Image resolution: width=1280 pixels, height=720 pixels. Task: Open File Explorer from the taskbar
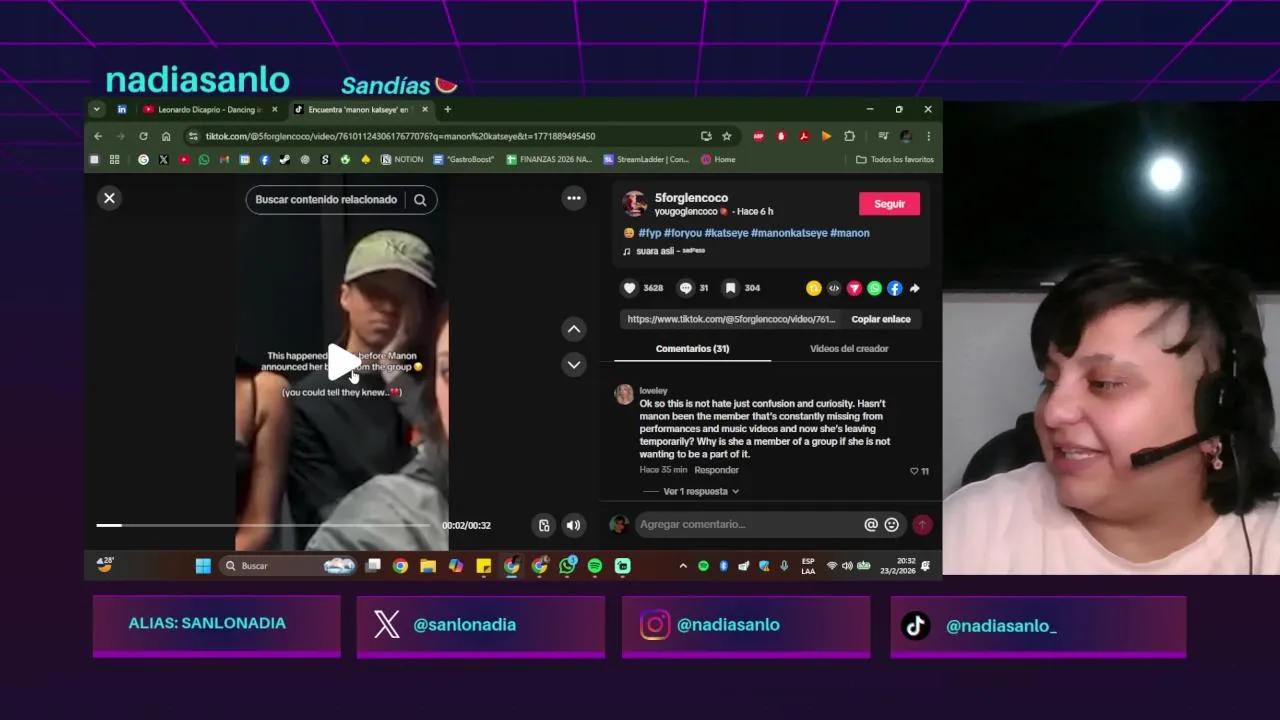point(428,566)
